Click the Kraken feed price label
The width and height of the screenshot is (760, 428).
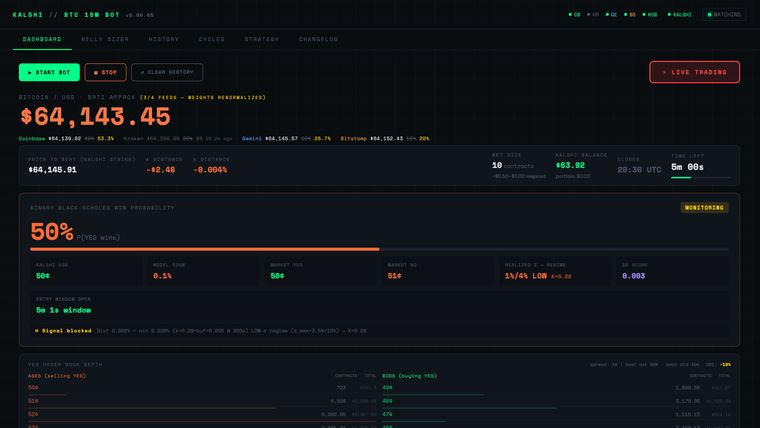[x=178, y=139]
